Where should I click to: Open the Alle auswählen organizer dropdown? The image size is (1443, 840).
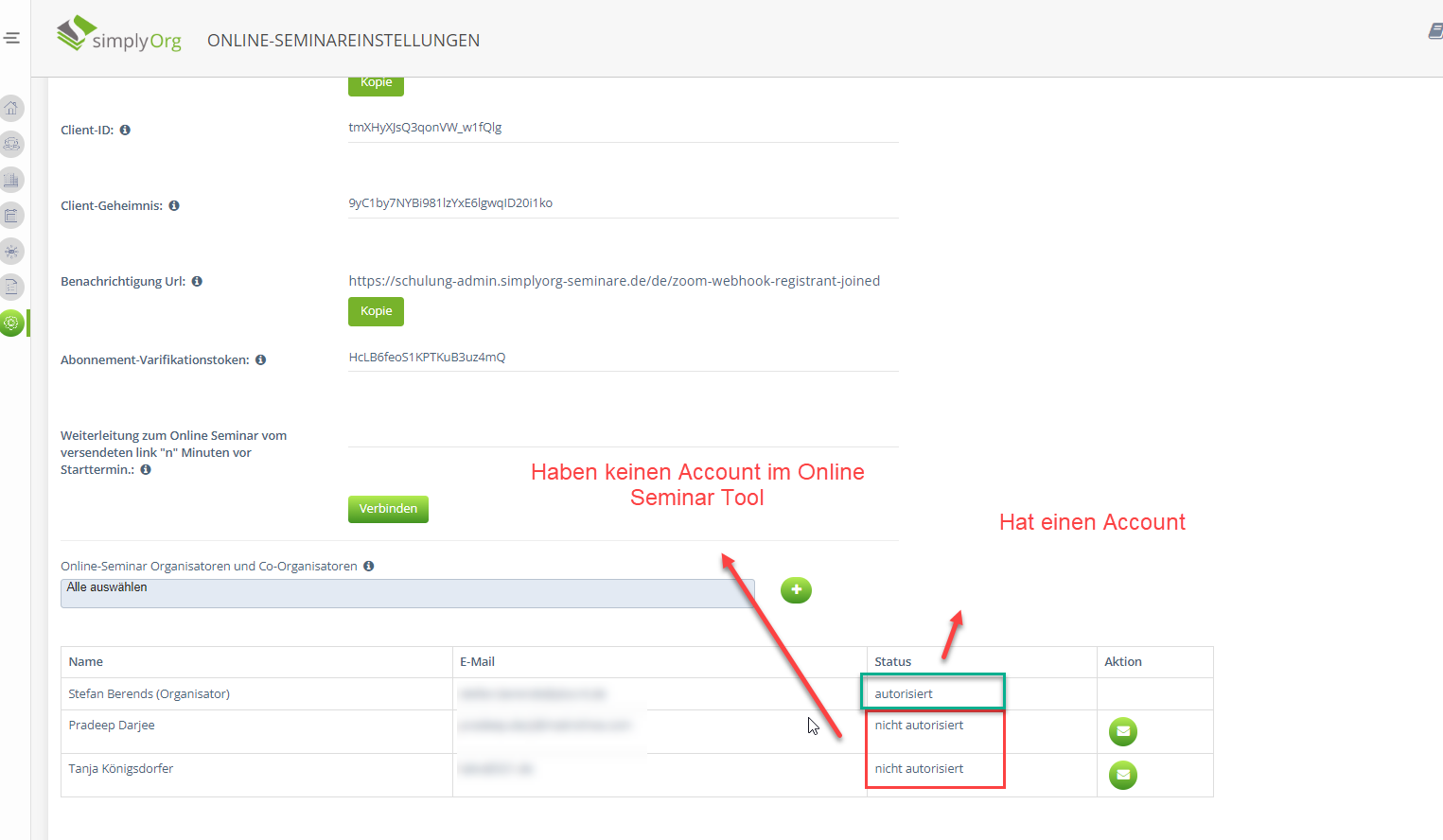coord(407,593)
